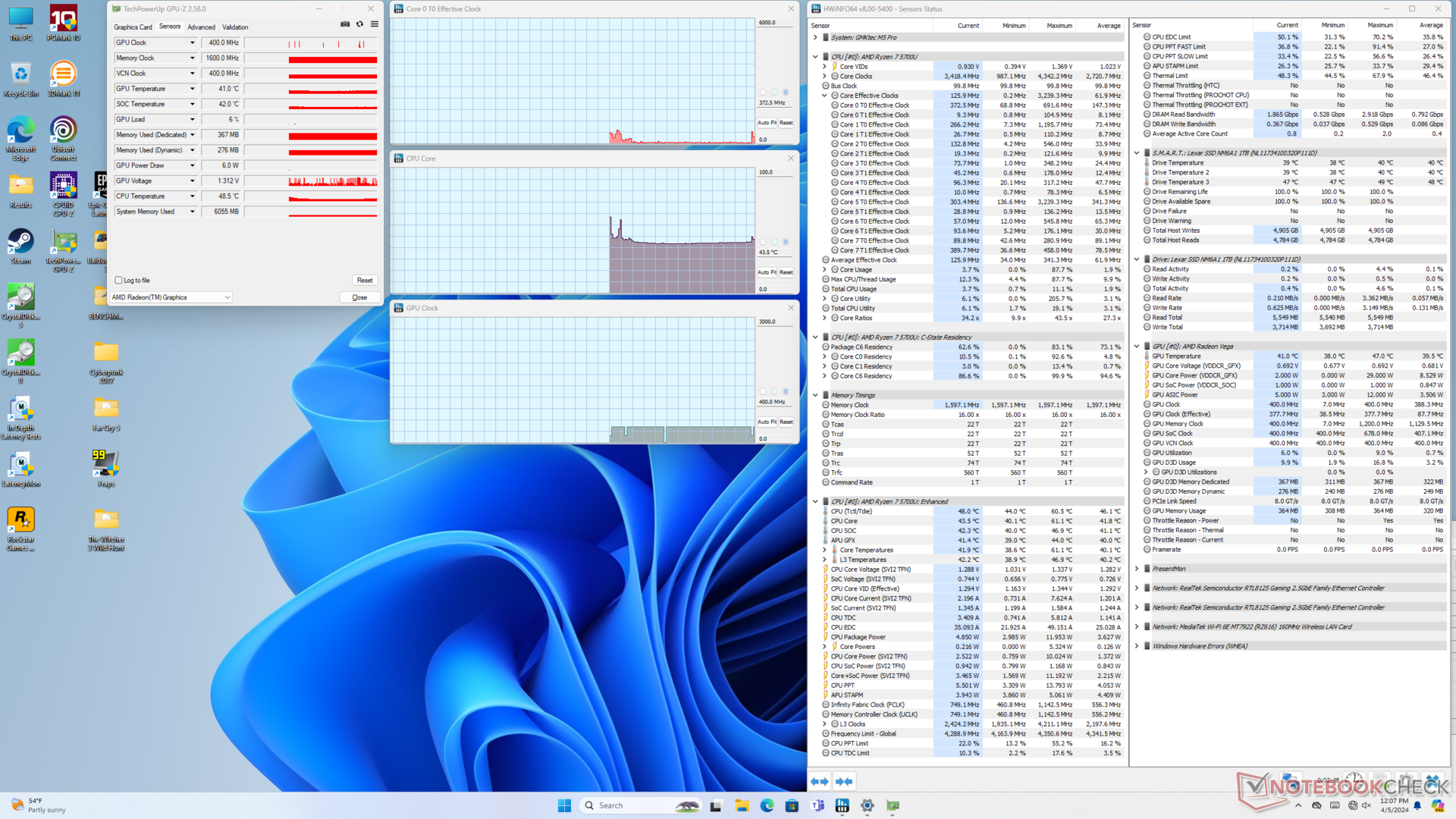Click the GPU-Z screenshot camera icon
Viewport: 1456px width, 819px height.
(x=345, y=24)
